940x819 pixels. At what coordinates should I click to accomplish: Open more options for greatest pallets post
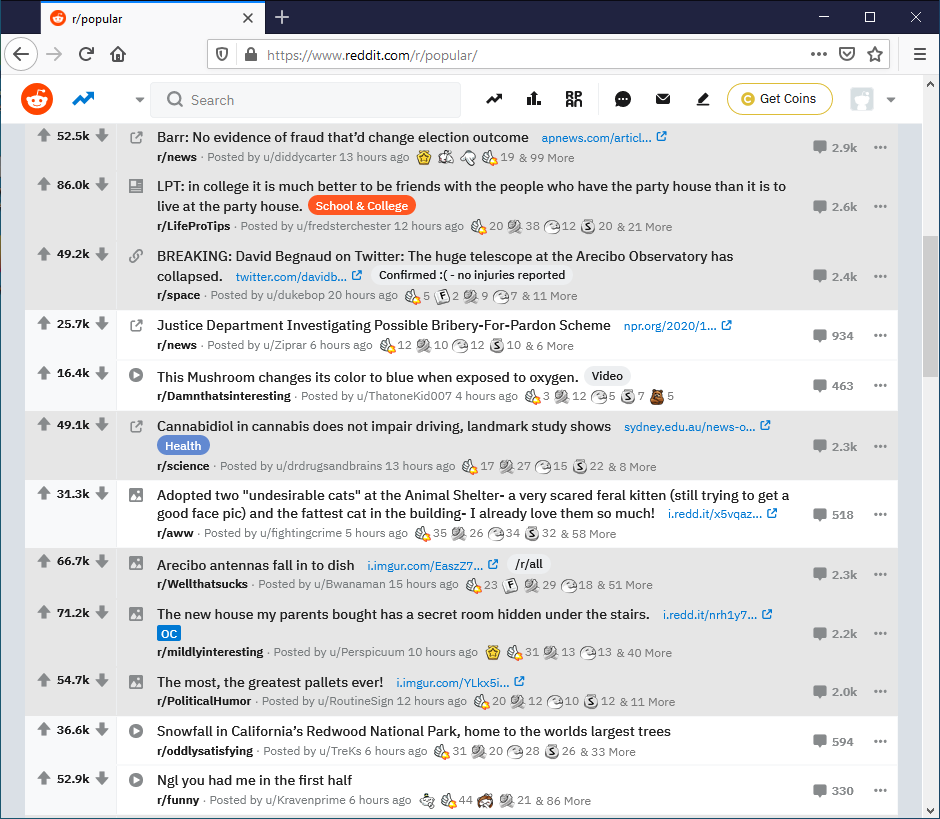[x=880, y=692]
